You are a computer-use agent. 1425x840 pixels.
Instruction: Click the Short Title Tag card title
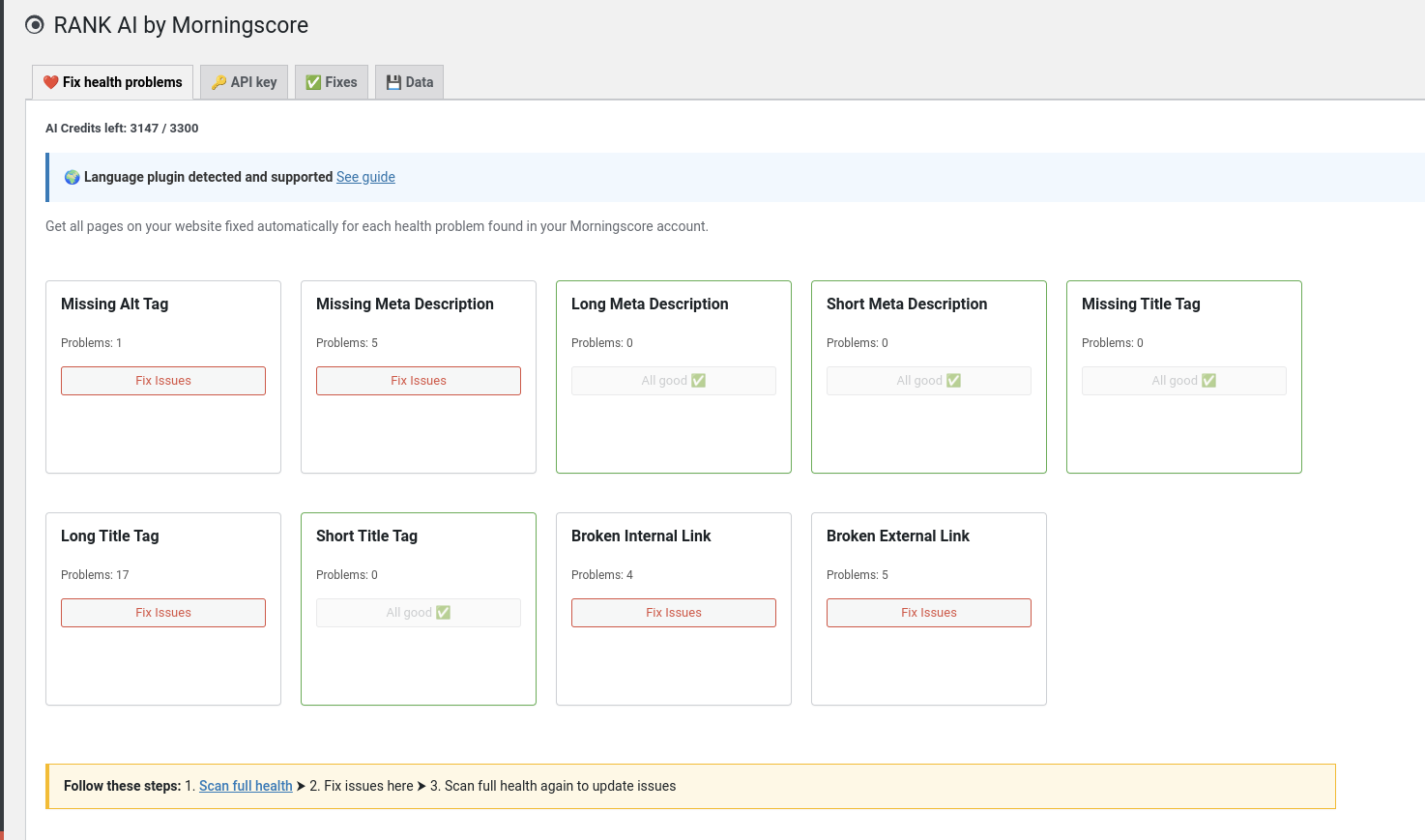[x=366, y=536]
